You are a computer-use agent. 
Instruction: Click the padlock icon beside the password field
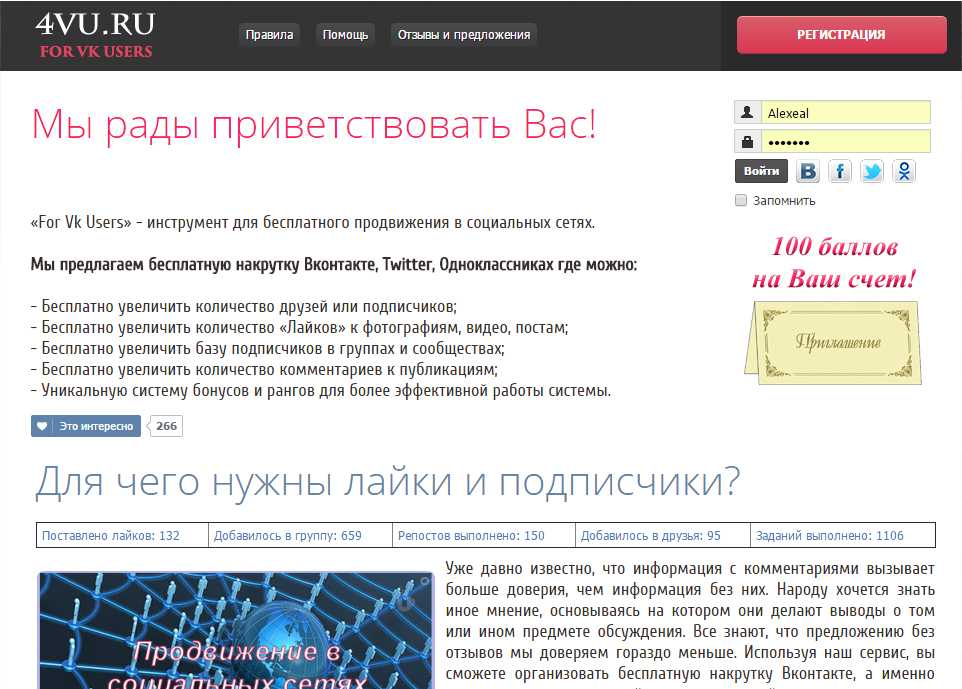(747, 141)
